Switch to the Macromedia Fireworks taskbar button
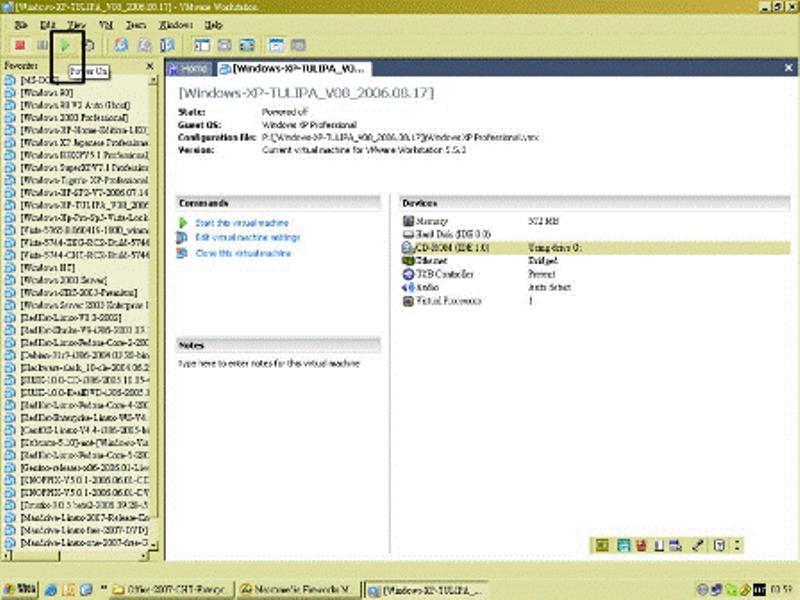800x600 pixels. 298,589
